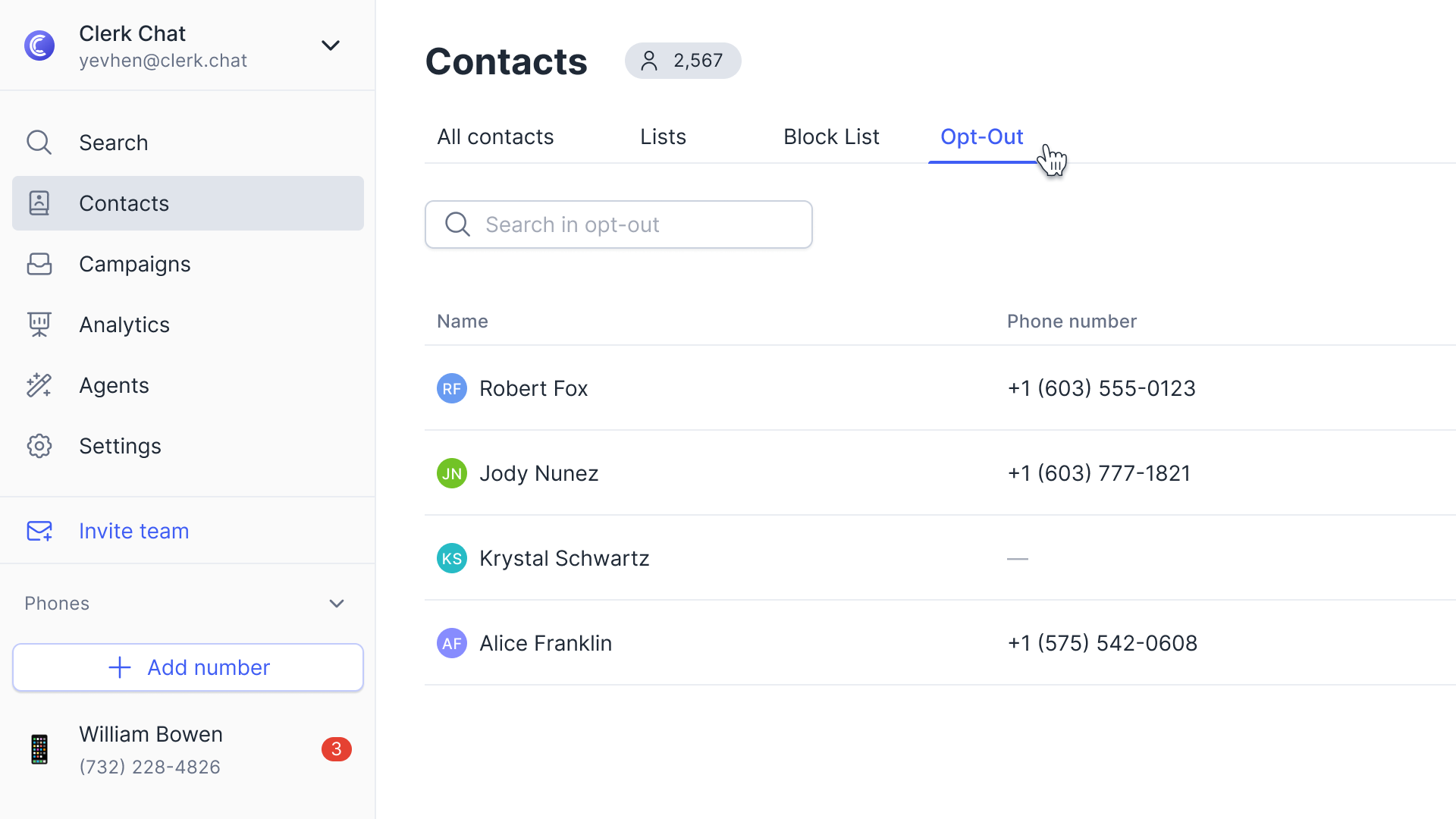Click the Clerk Chat workspace logo
The width and height of the screenshot is (1456, 819).
(39, 45)
